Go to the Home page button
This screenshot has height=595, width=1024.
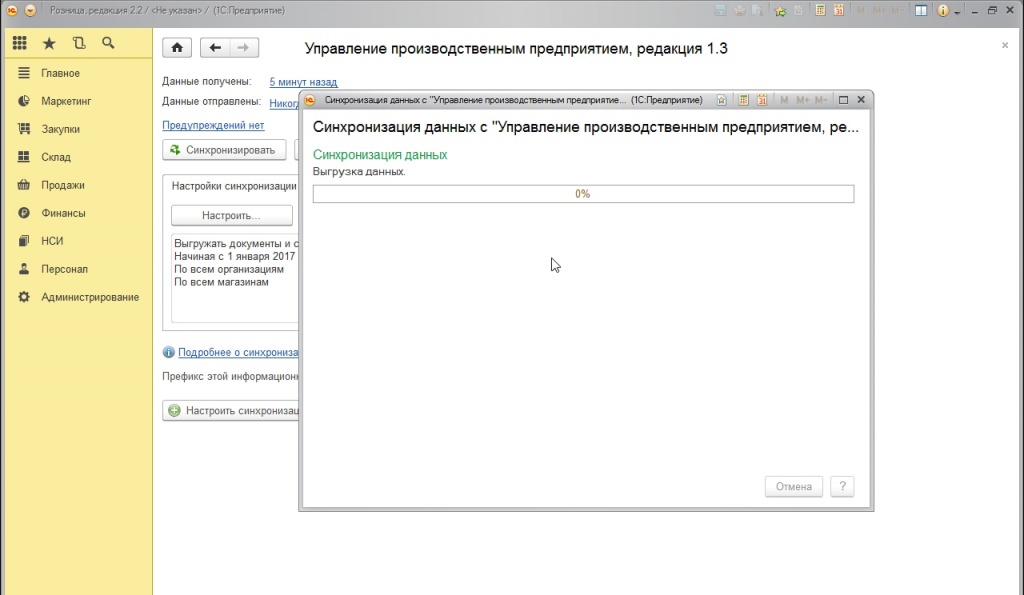click(x=177, y=48)
